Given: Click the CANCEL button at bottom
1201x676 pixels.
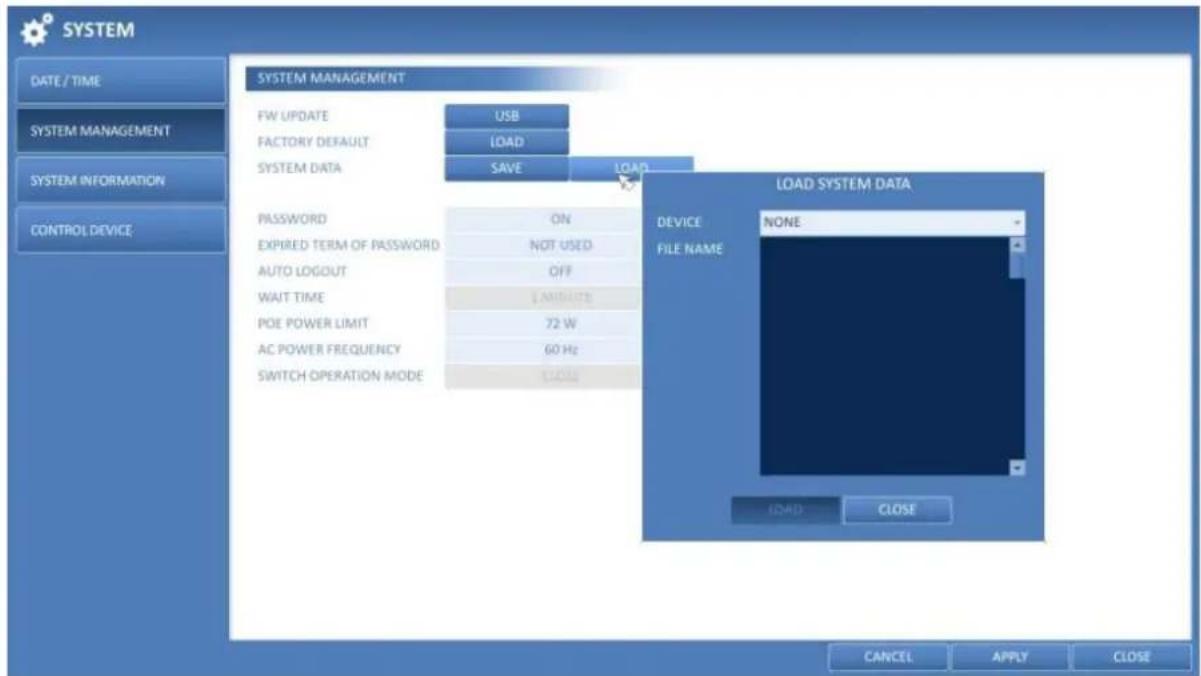Looking at the screenshot, I should (887, 657).
